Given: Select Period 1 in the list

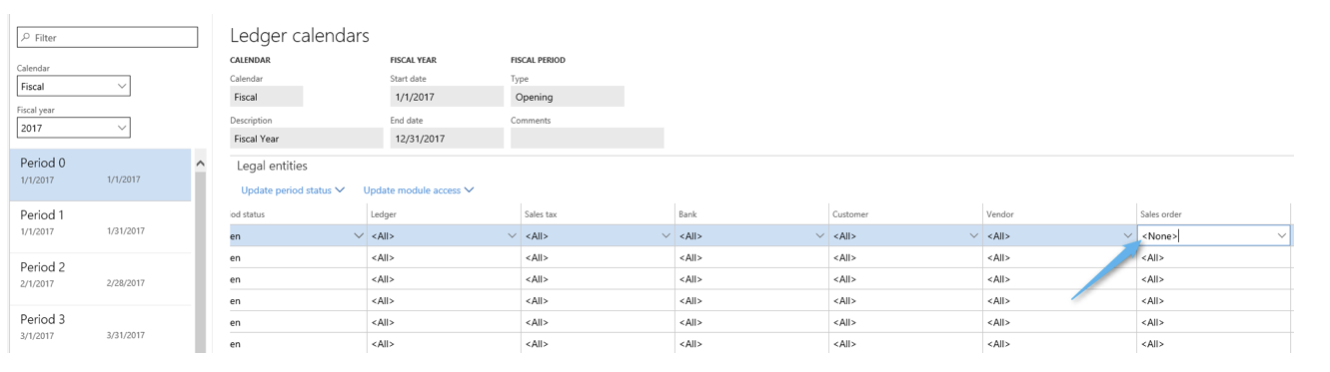Looking at the screenshot, I should (x=100, y=227).
